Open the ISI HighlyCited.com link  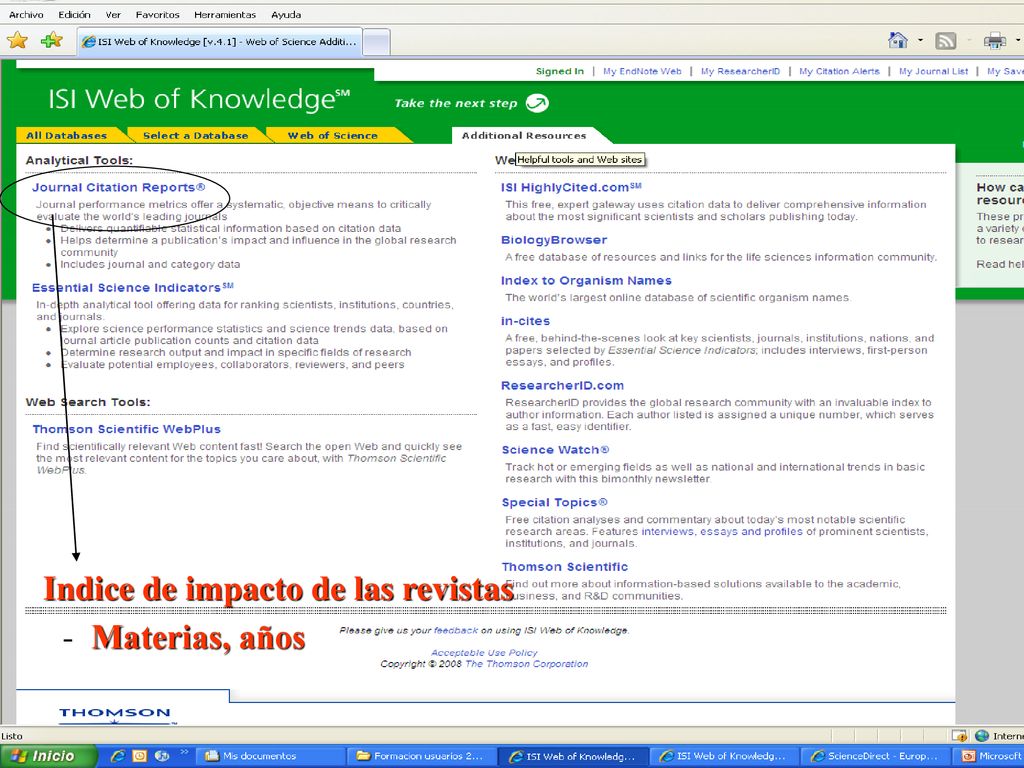[x=571, y=187]
